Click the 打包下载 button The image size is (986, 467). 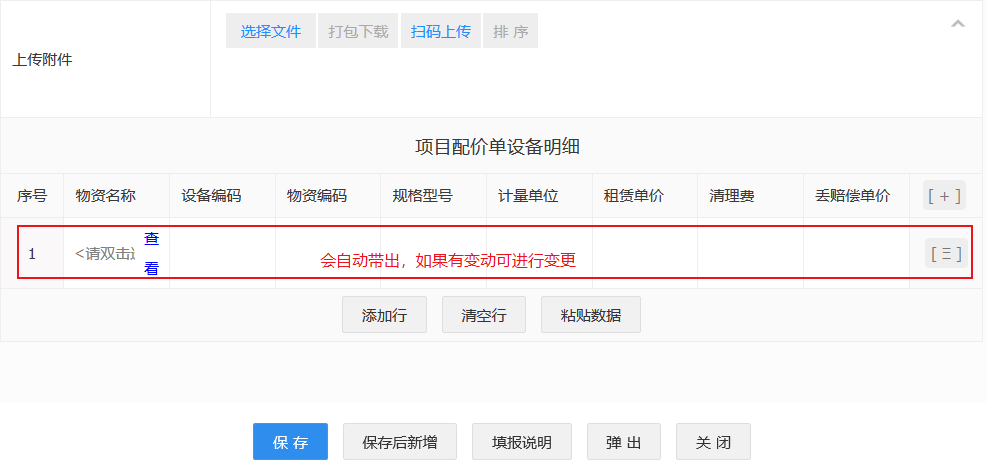pos(358,31)
